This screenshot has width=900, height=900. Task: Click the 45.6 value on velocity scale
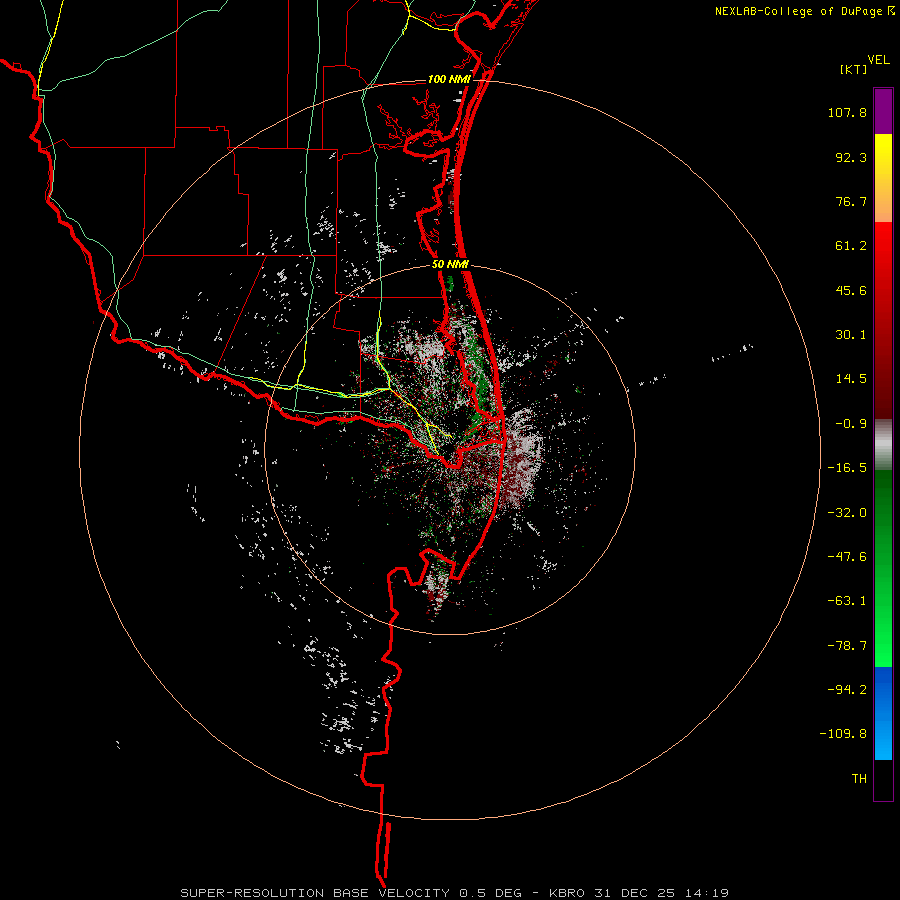[x=851, y=290]
